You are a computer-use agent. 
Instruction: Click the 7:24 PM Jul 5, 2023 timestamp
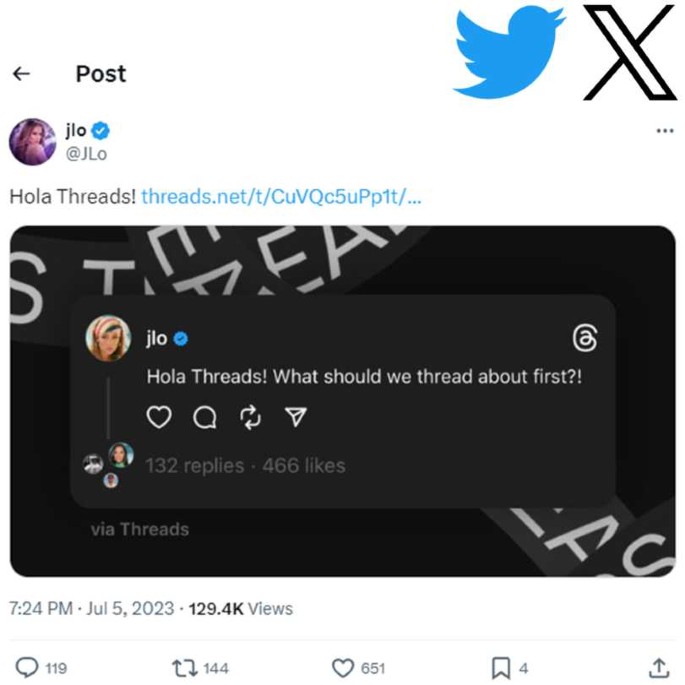pos(91,608)
